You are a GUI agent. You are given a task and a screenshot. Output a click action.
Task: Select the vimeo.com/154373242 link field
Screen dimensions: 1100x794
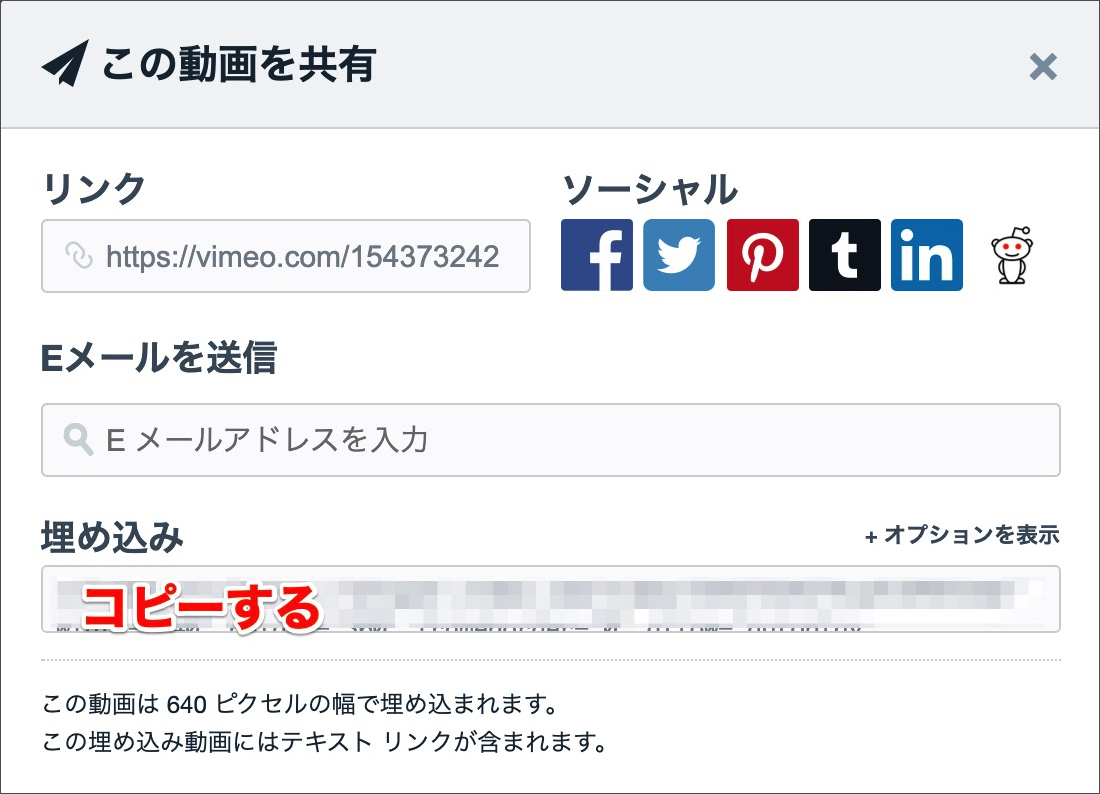coord(286,256)
